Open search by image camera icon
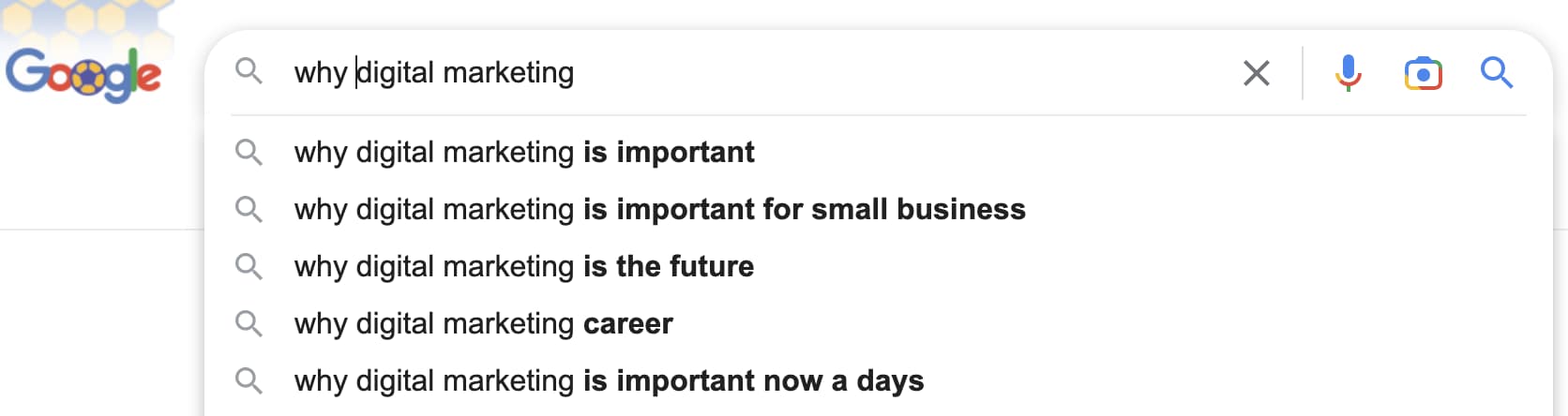The width and height of the screenshot is (1568, 416). 1423,73
